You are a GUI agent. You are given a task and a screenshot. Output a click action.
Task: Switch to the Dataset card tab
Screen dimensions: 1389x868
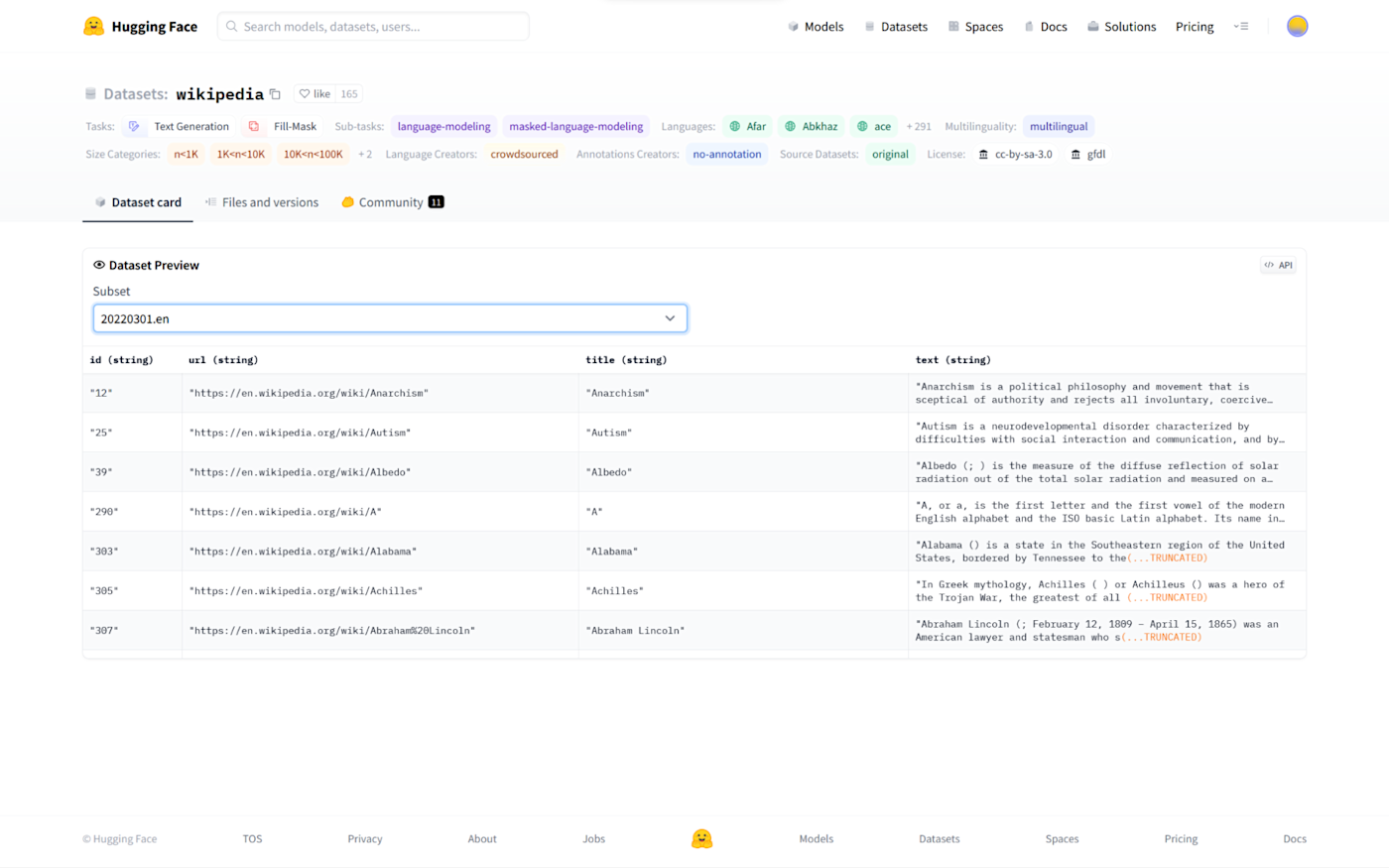(138, 202)
